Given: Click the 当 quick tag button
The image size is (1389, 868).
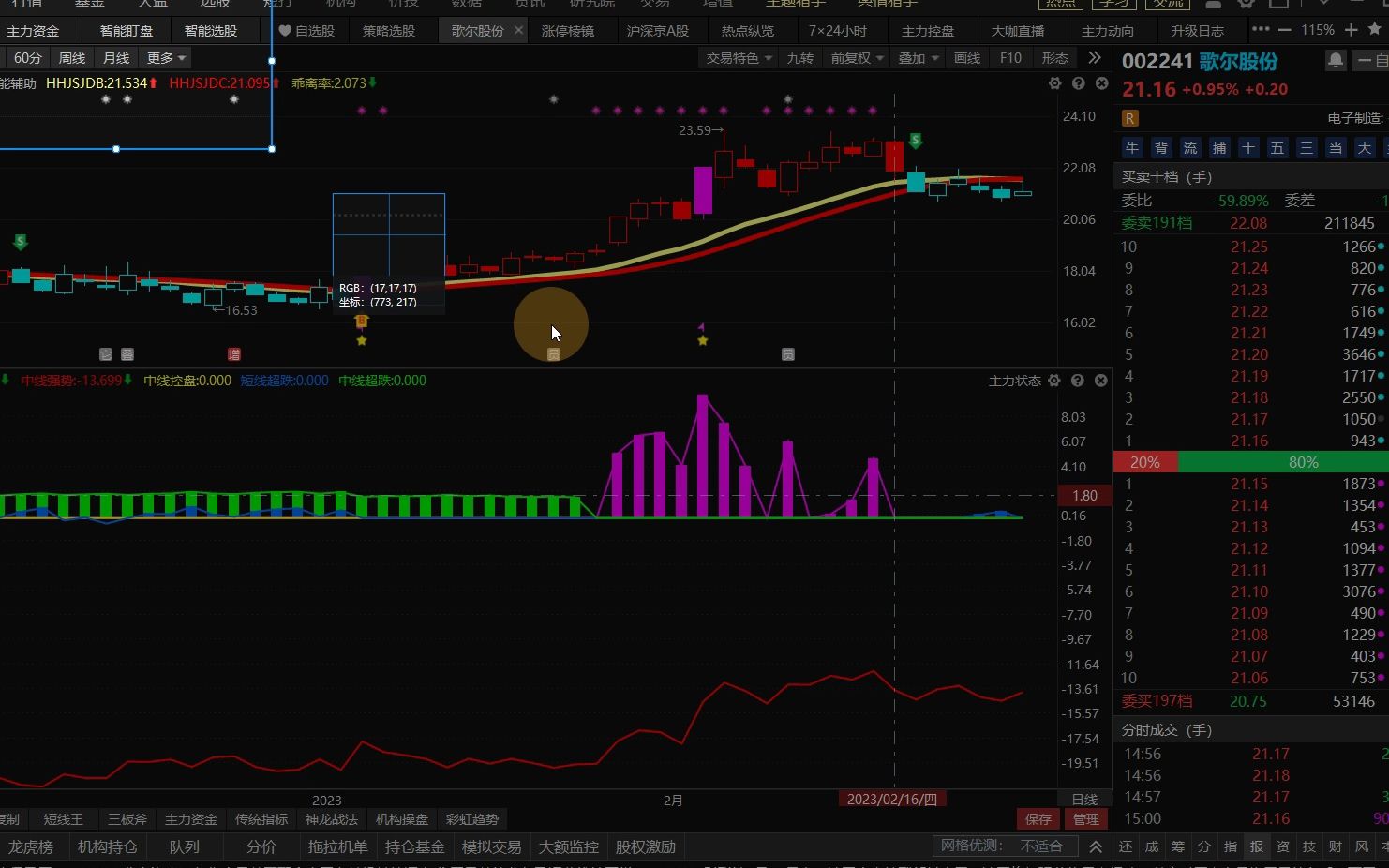Looking at the screenshot, I should [x=1336, y=148].
